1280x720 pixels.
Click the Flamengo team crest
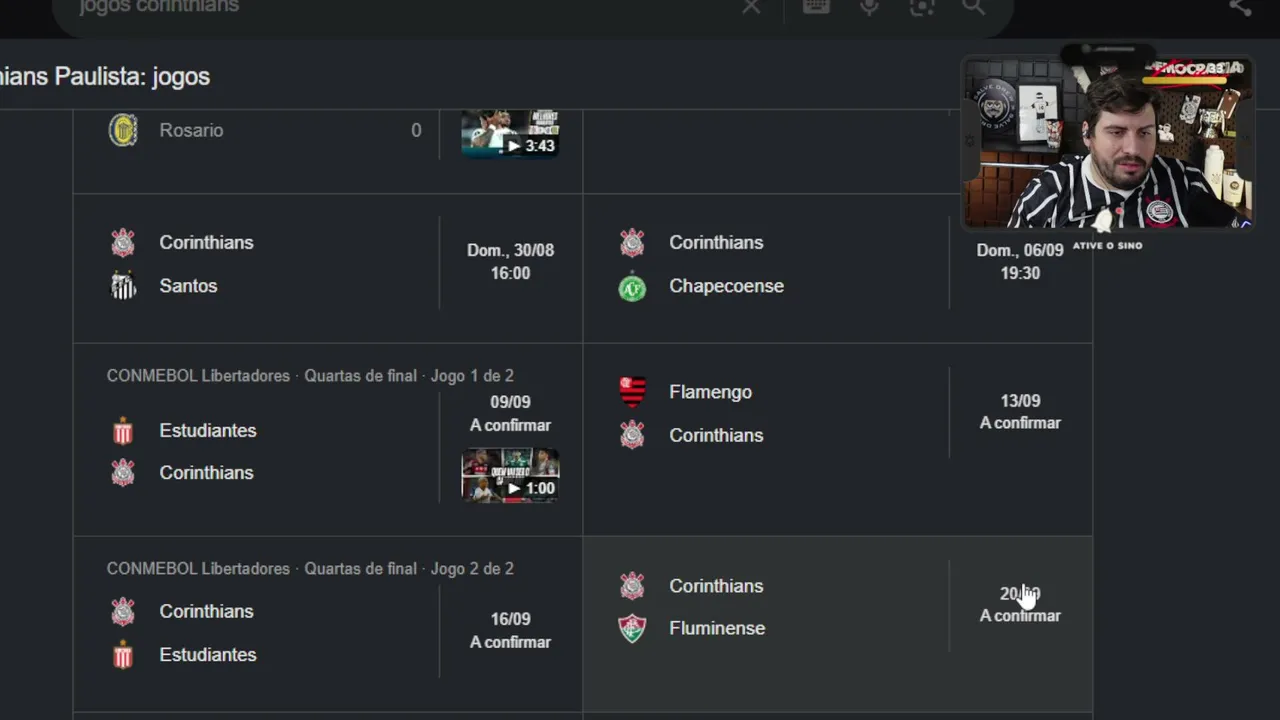coord(632,392)
